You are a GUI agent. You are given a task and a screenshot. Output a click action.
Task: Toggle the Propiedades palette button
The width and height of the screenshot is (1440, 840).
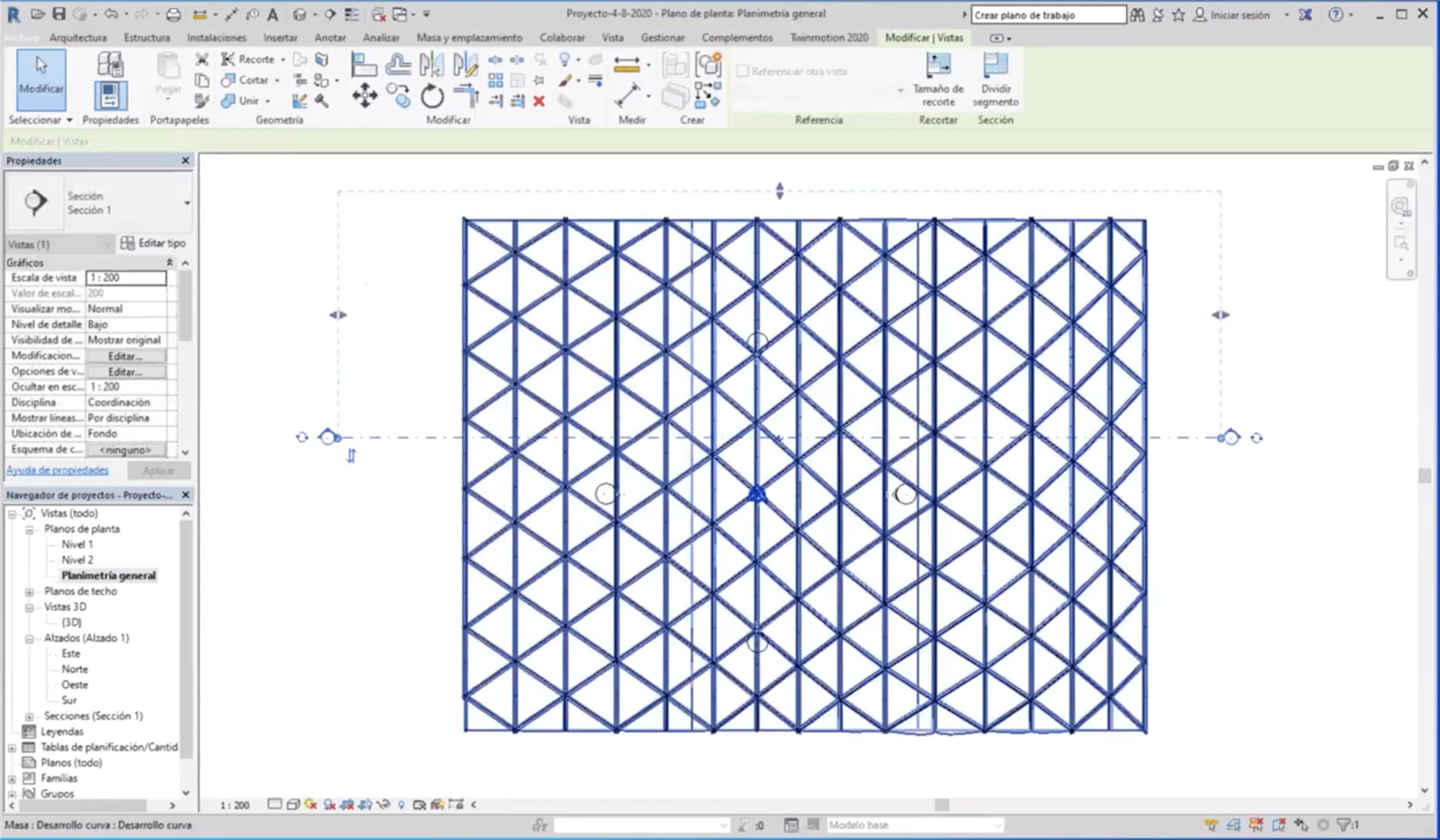click(110, 95)
